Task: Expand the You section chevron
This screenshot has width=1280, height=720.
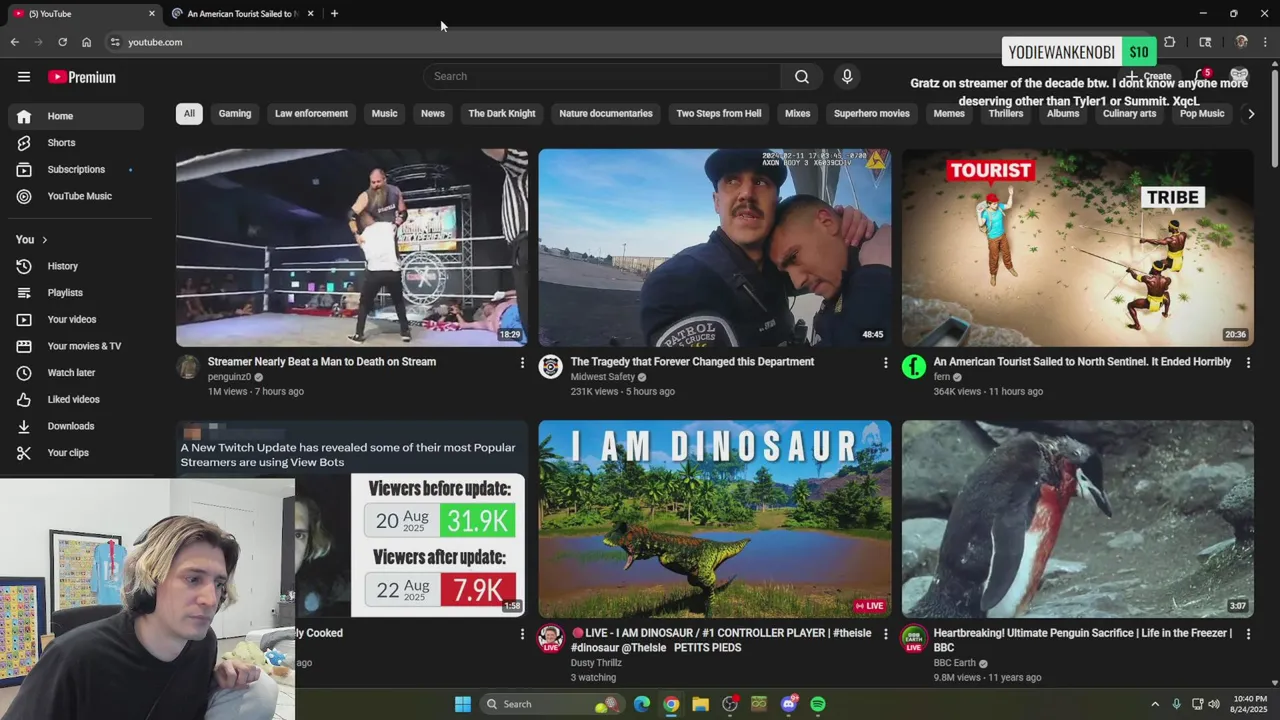Action: pyautogui.click(x=44, y=240)
